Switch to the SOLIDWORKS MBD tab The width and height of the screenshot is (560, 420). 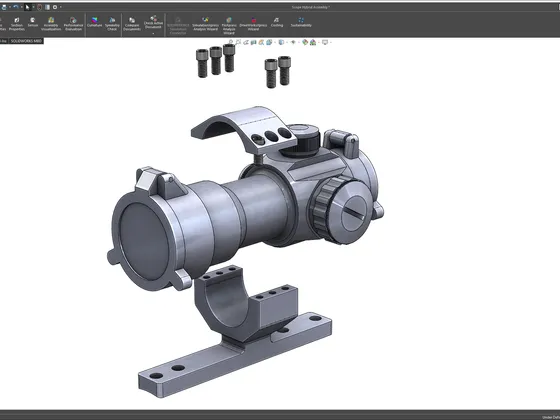[26, 41]
